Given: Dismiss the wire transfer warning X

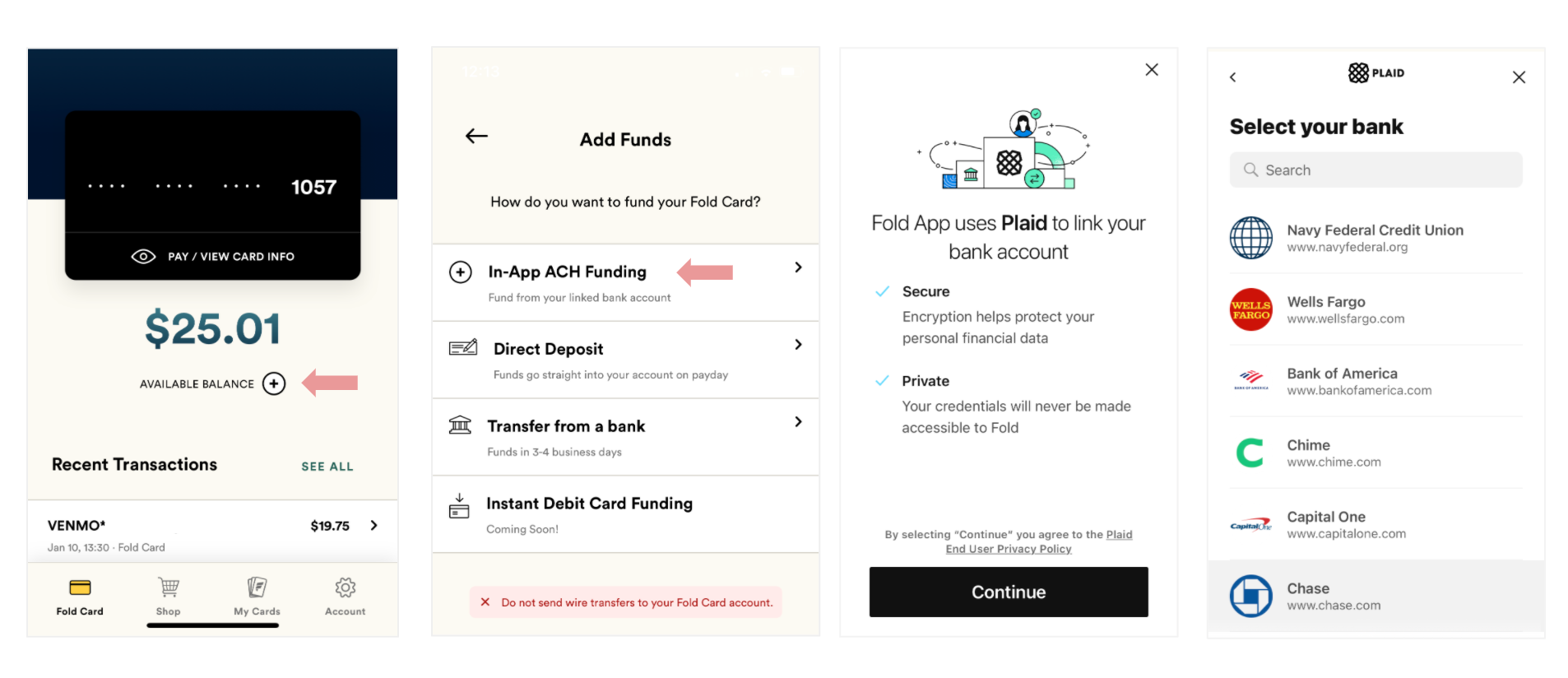Looking at the screenshot, I should [x=485, y=602].
